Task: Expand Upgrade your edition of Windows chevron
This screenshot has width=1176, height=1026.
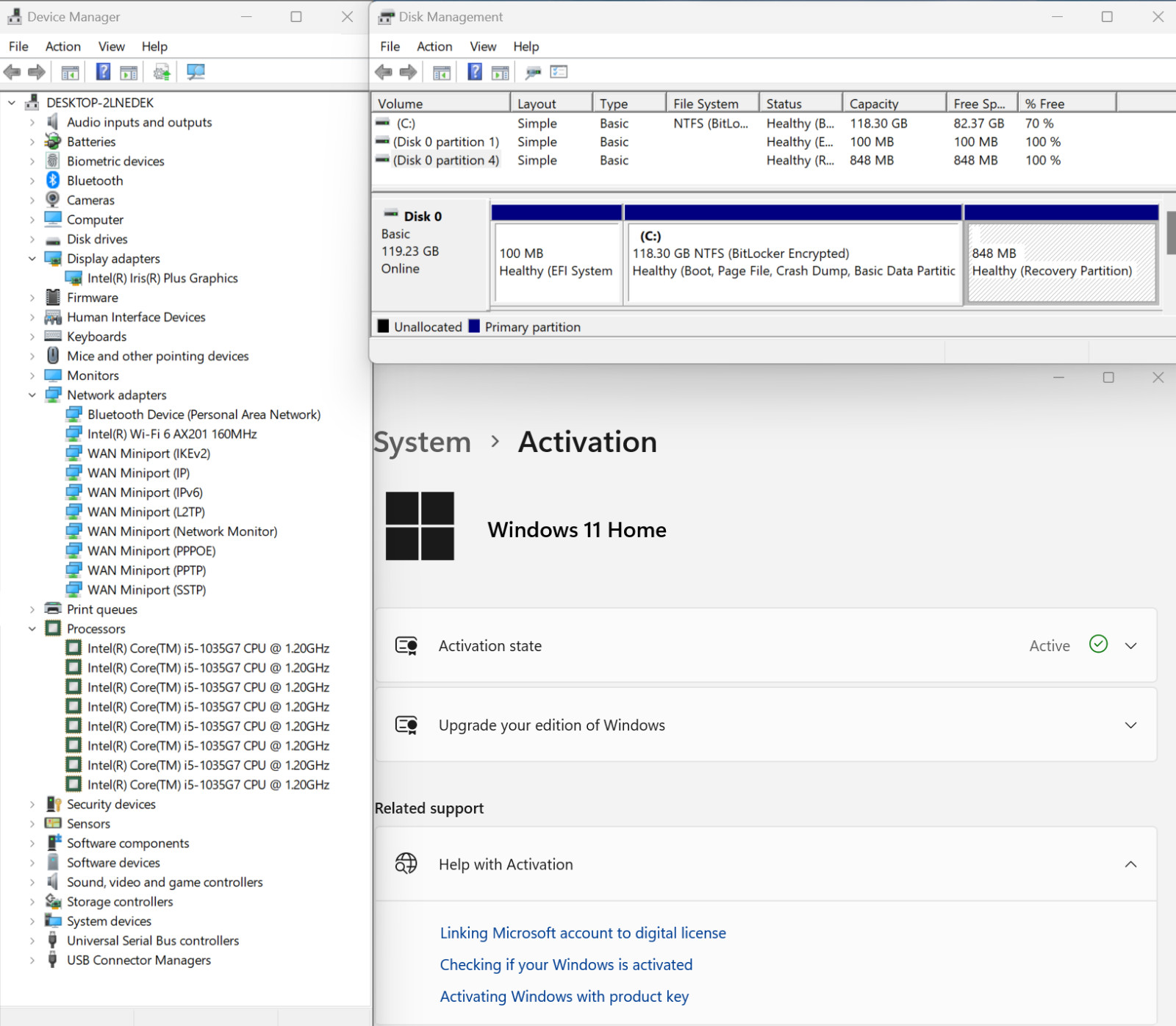Action: [1130, 725]
